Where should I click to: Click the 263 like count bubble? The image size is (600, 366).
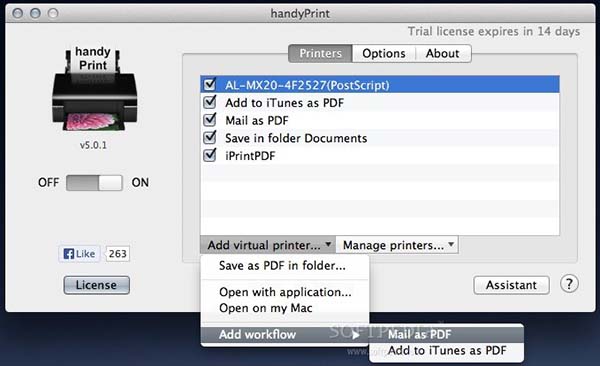117,254
